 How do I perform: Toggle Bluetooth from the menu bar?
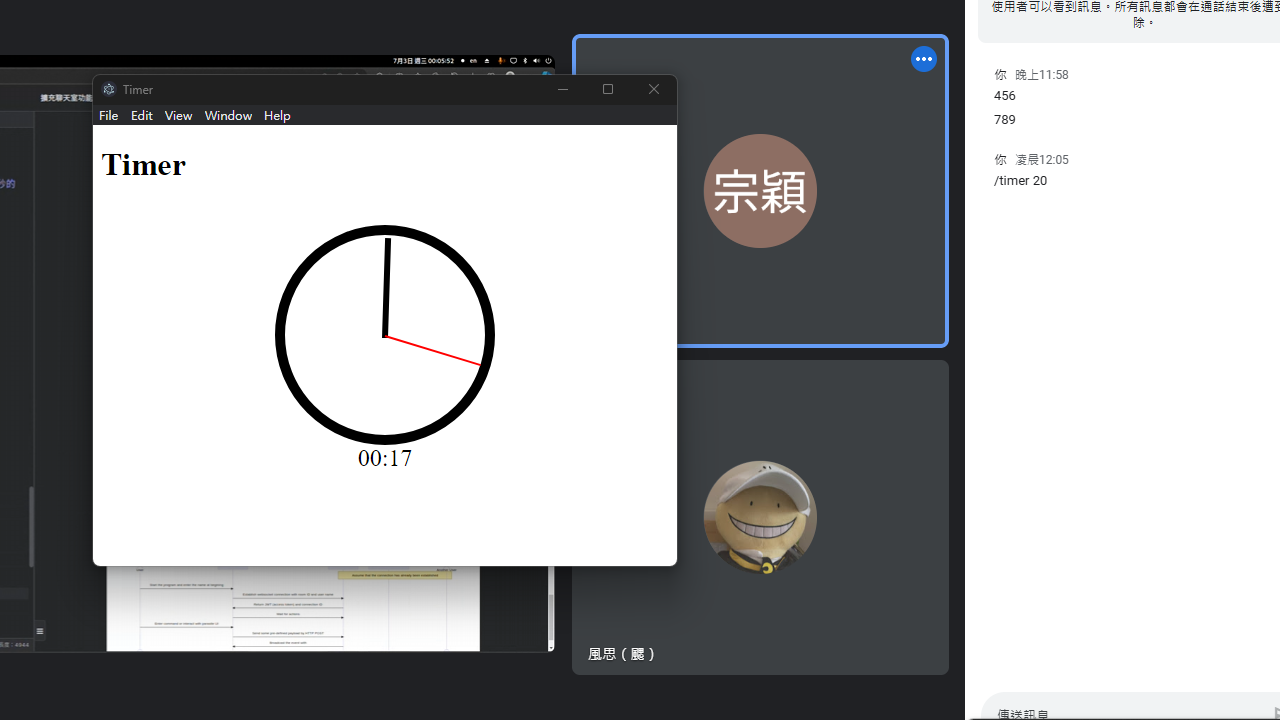pos(524,61)
